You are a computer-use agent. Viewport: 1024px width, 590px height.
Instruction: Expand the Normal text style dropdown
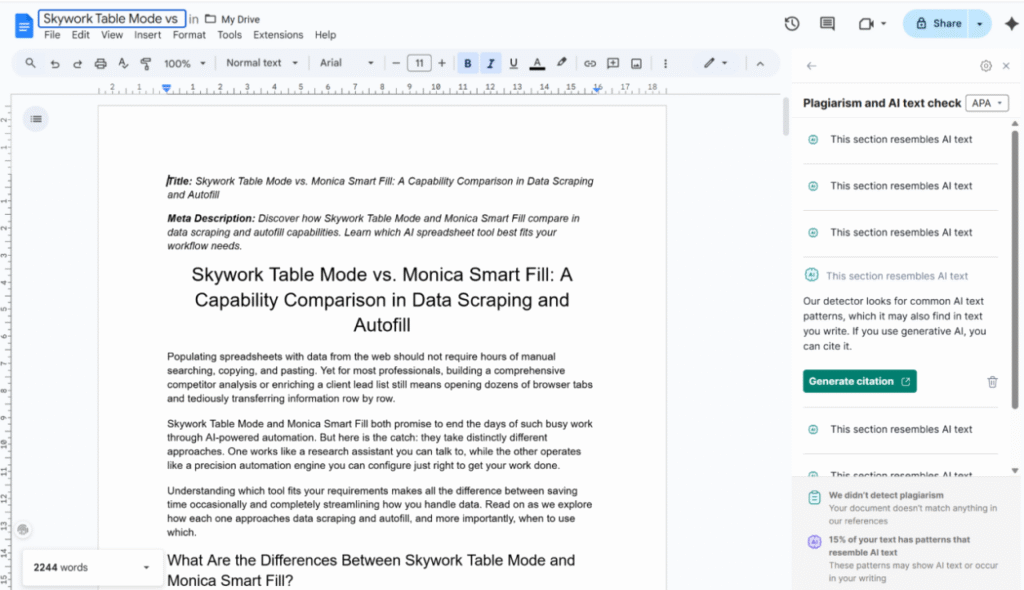coord(262,63)
